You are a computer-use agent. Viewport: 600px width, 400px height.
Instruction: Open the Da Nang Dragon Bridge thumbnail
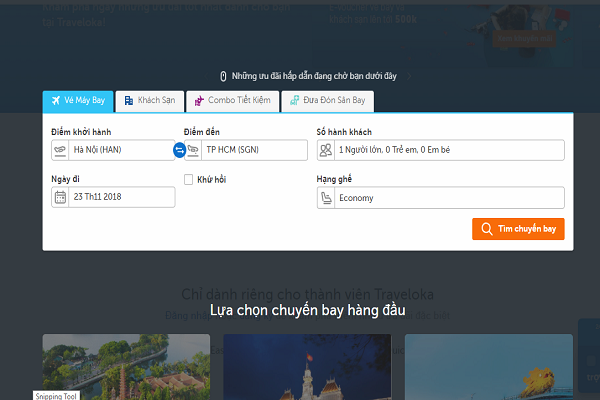489,367
